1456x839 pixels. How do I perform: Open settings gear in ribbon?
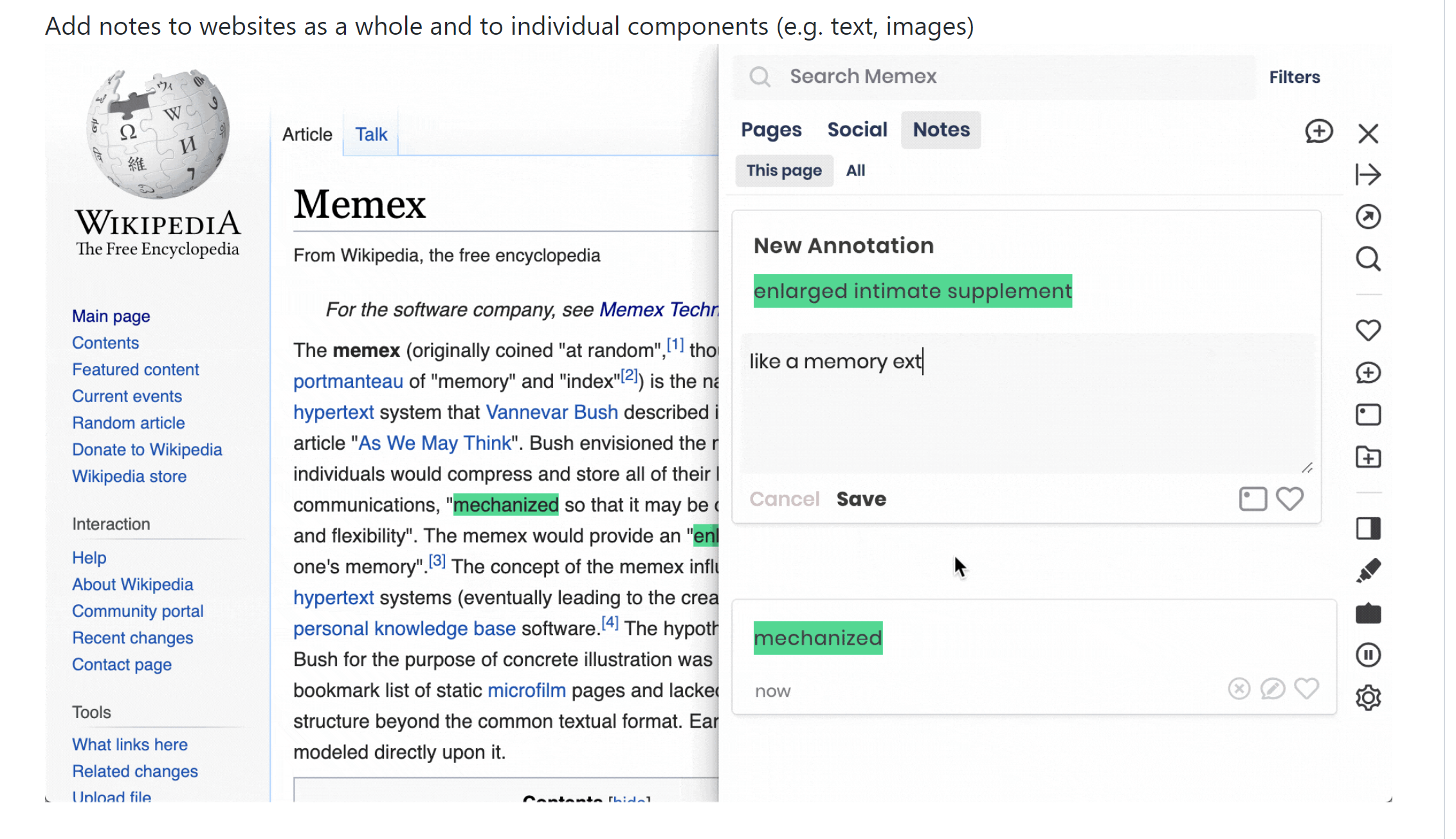pos(1368,697)
